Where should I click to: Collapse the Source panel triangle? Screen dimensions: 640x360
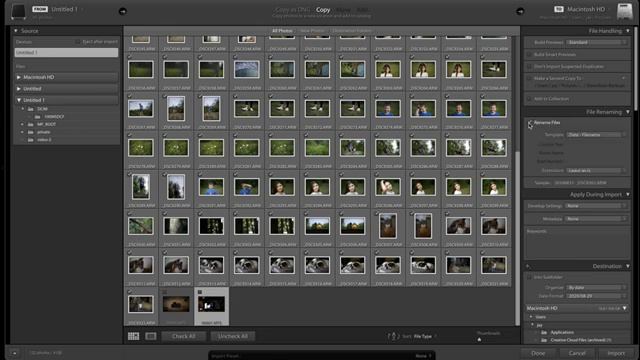[16, 31]
